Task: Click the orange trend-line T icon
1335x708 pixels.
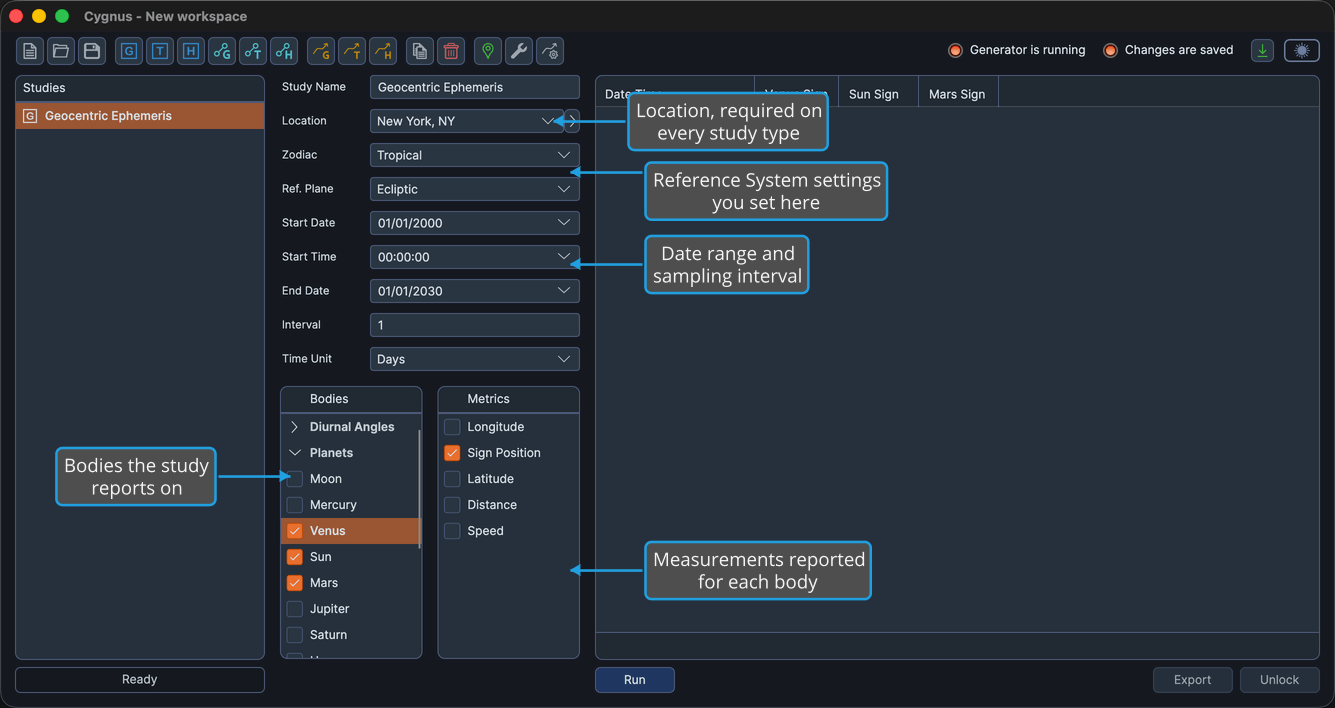Action: pyautogui.click(x=352, y=51)
